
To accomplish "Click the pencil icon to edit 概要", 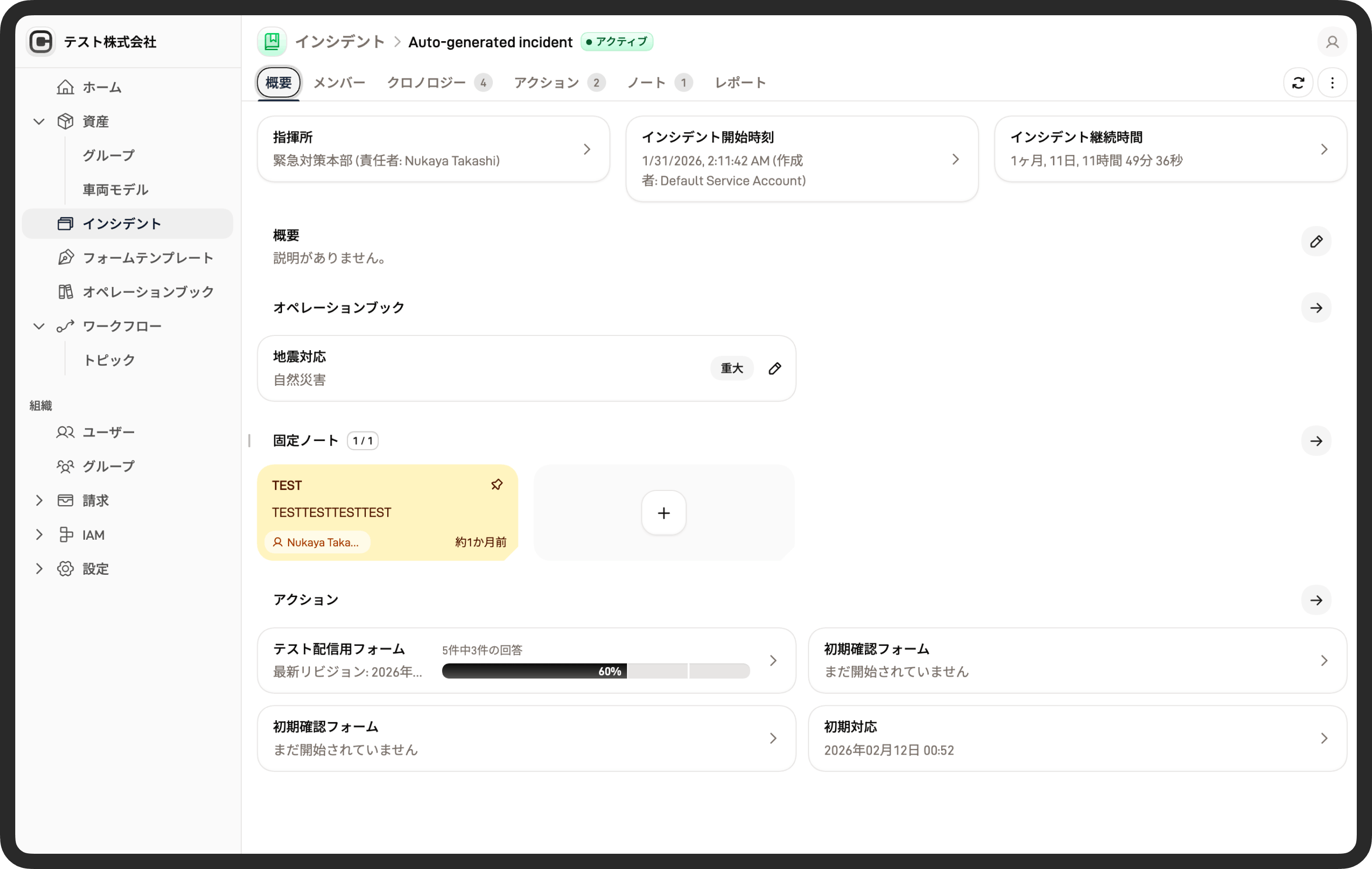I will point(1316,241).
